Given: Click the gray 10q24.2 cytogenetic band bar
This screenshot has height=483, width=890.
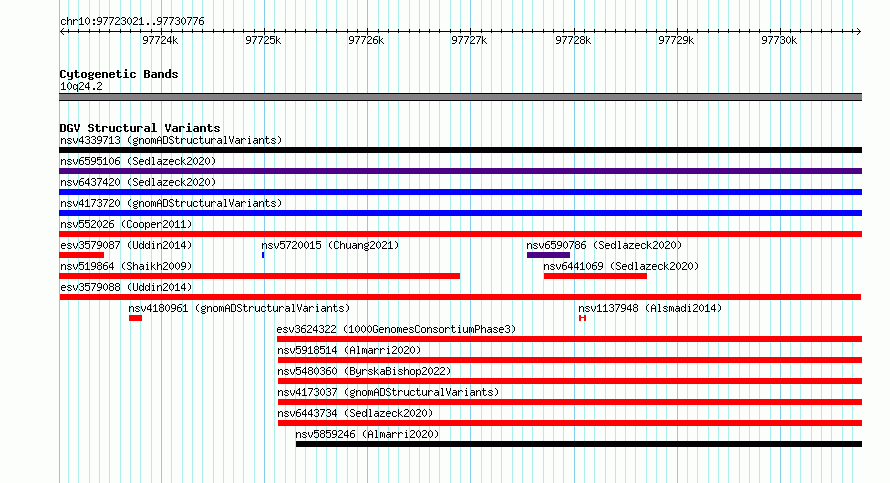Looking at the screenshot, I should coord(460,97).
